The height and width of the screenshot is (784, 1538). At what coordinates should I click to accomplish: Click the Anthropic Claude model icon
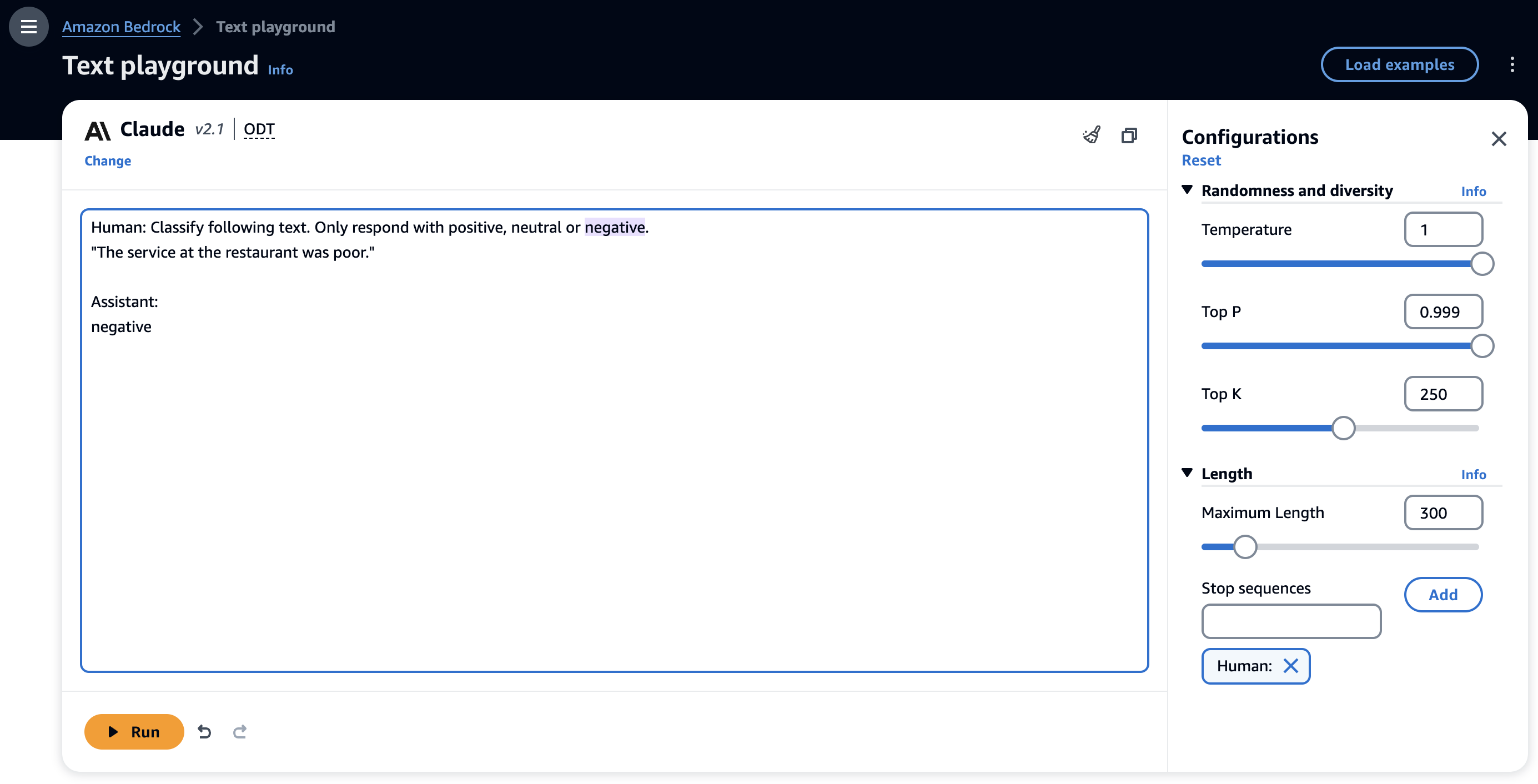pyautogui.click(x=97, y=128)
